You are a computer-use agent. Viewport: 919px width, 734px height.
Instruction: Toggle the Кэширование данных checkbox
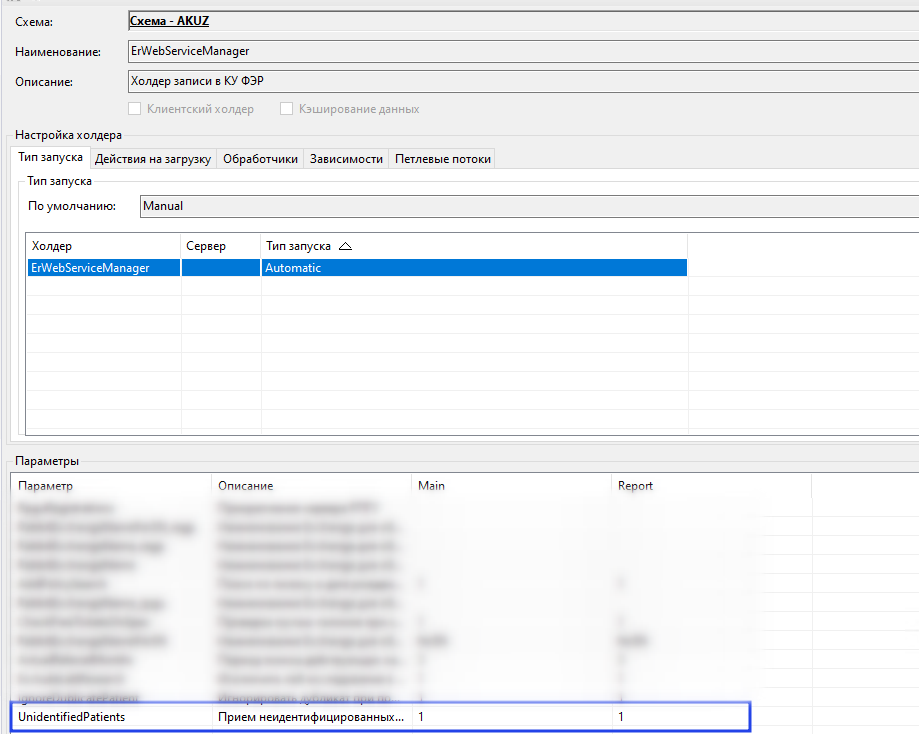point(286,109)
